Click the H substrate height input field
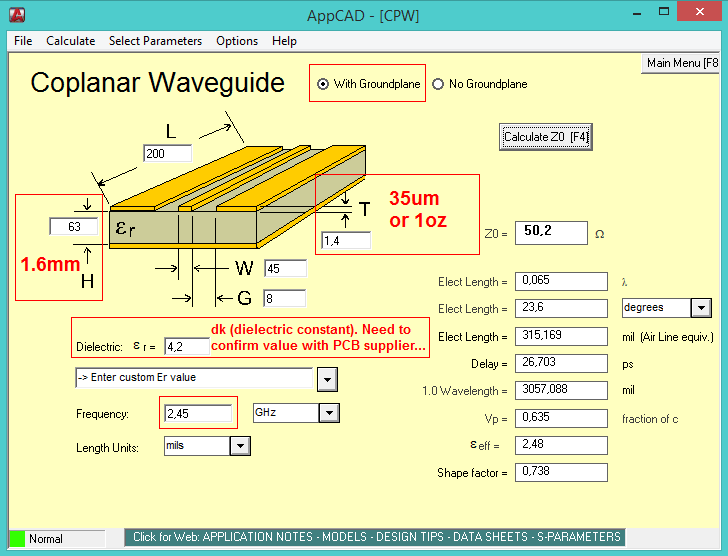The height and width of the screenshot is (556, 728). tap(74, 226)
